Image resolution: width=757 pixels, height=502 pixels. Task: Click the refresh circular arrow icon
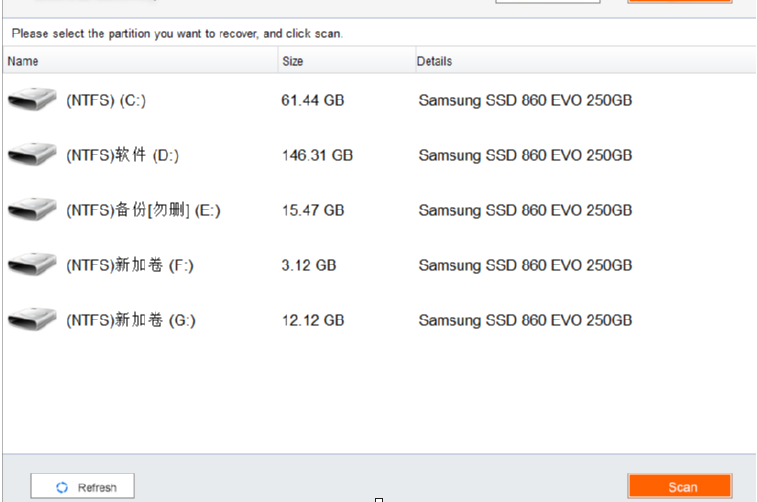62,488
